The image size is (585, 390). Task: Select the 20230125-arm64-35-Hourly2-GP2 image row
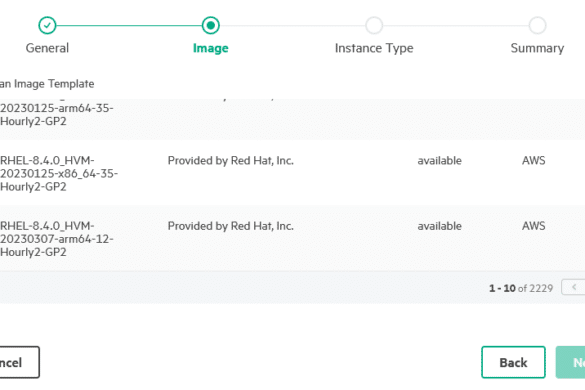292,119
